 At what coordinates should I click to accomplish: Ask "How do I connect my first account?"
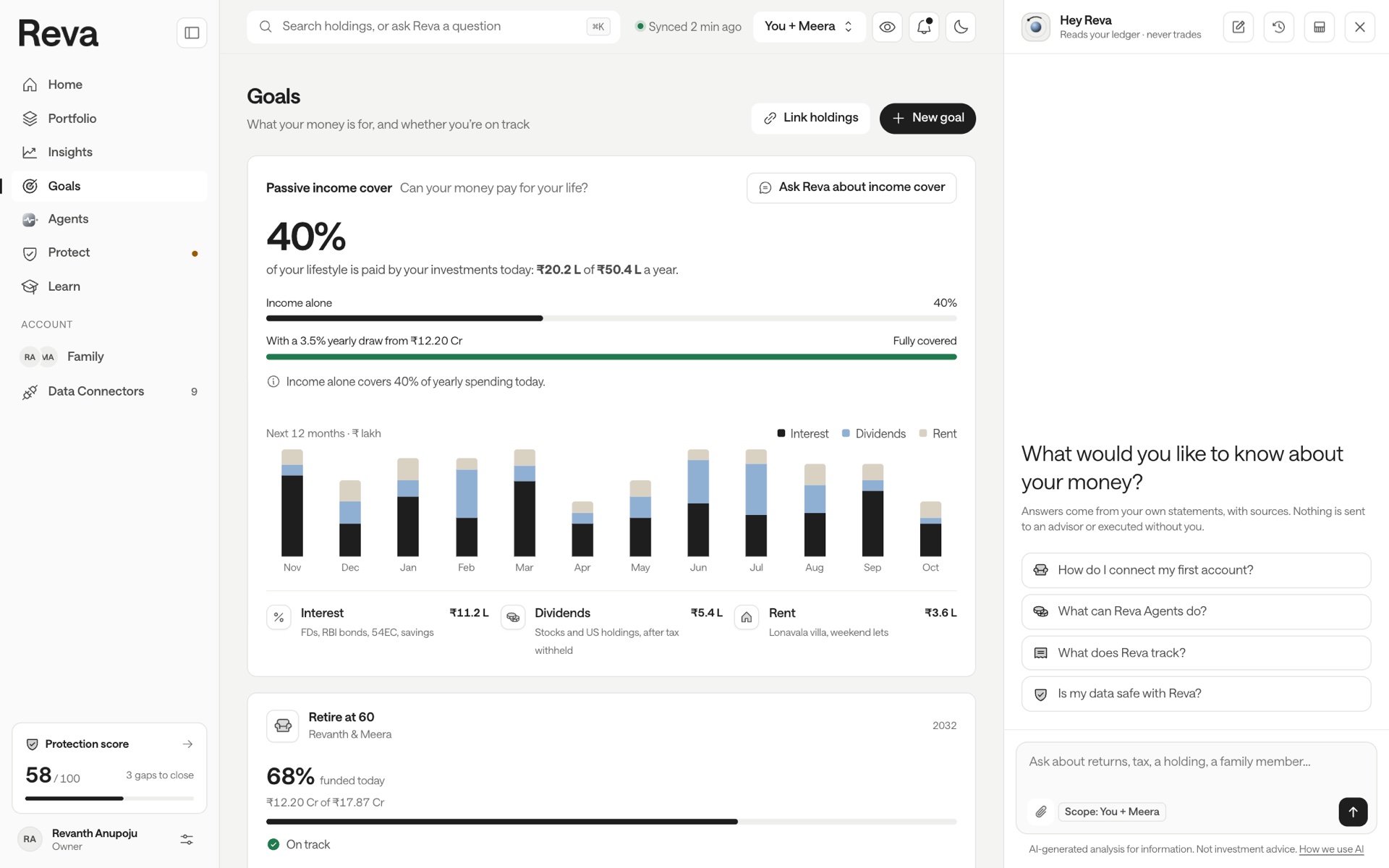tap(1196, 570)
